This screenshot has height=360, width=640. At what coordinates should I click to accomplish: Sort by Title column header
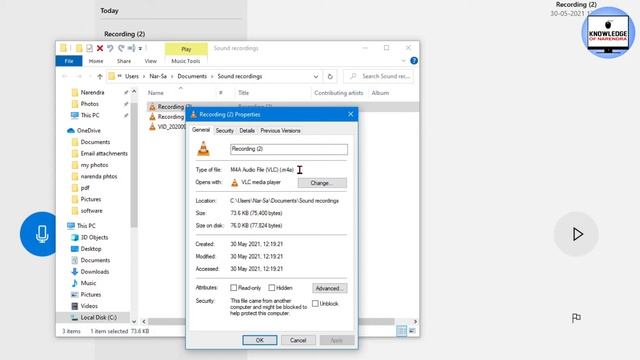point(243,93)
